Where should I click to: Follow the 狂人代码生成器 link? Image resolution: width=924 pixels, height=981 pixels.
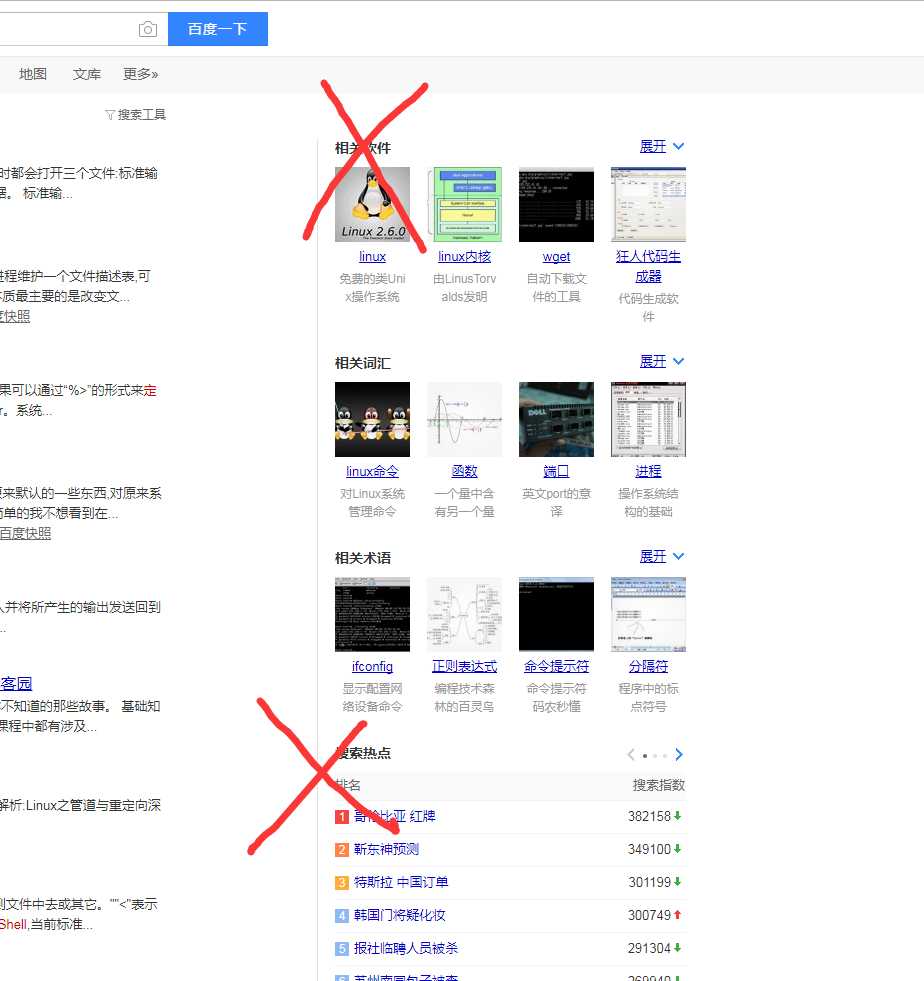(648, 267)
